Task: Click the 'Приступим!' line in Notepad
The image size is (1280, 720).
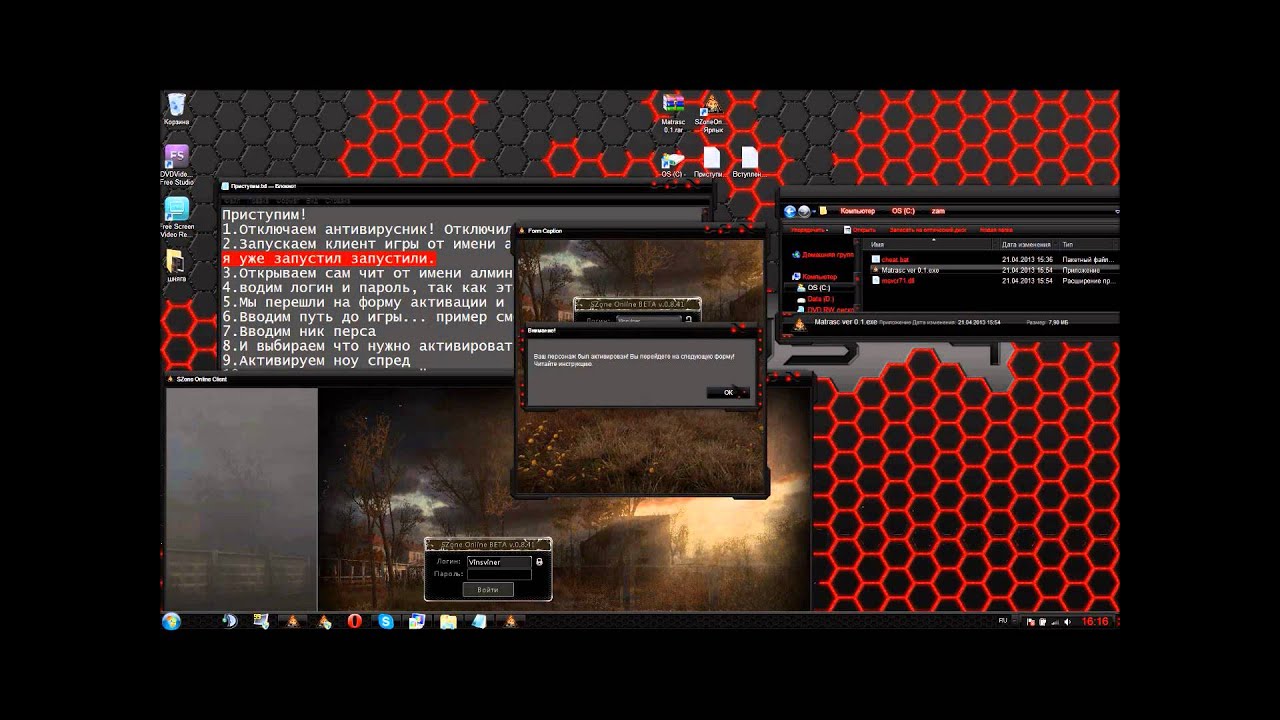Action: point(264,215)
